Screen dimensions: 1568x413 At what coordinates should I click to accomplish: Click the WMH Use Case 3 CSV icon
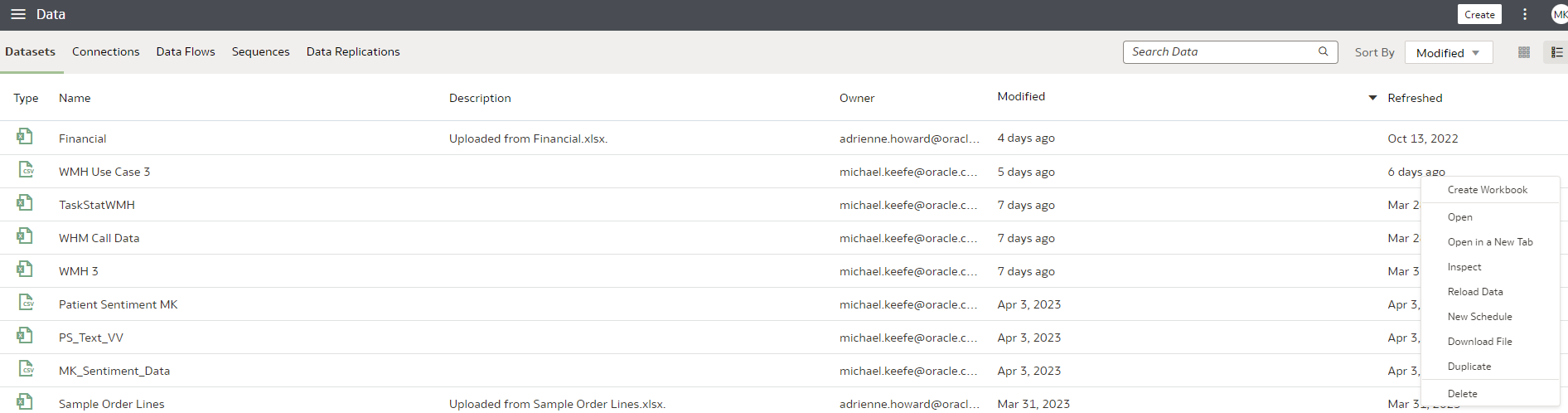27,170
